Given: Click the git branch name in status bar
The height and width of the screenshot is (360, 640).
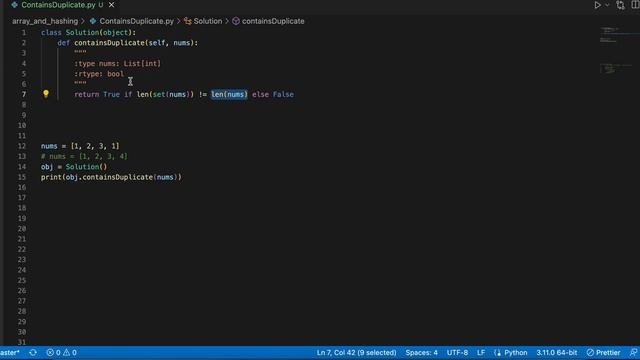Looking at the screenshot, I should tap(10, 353).
